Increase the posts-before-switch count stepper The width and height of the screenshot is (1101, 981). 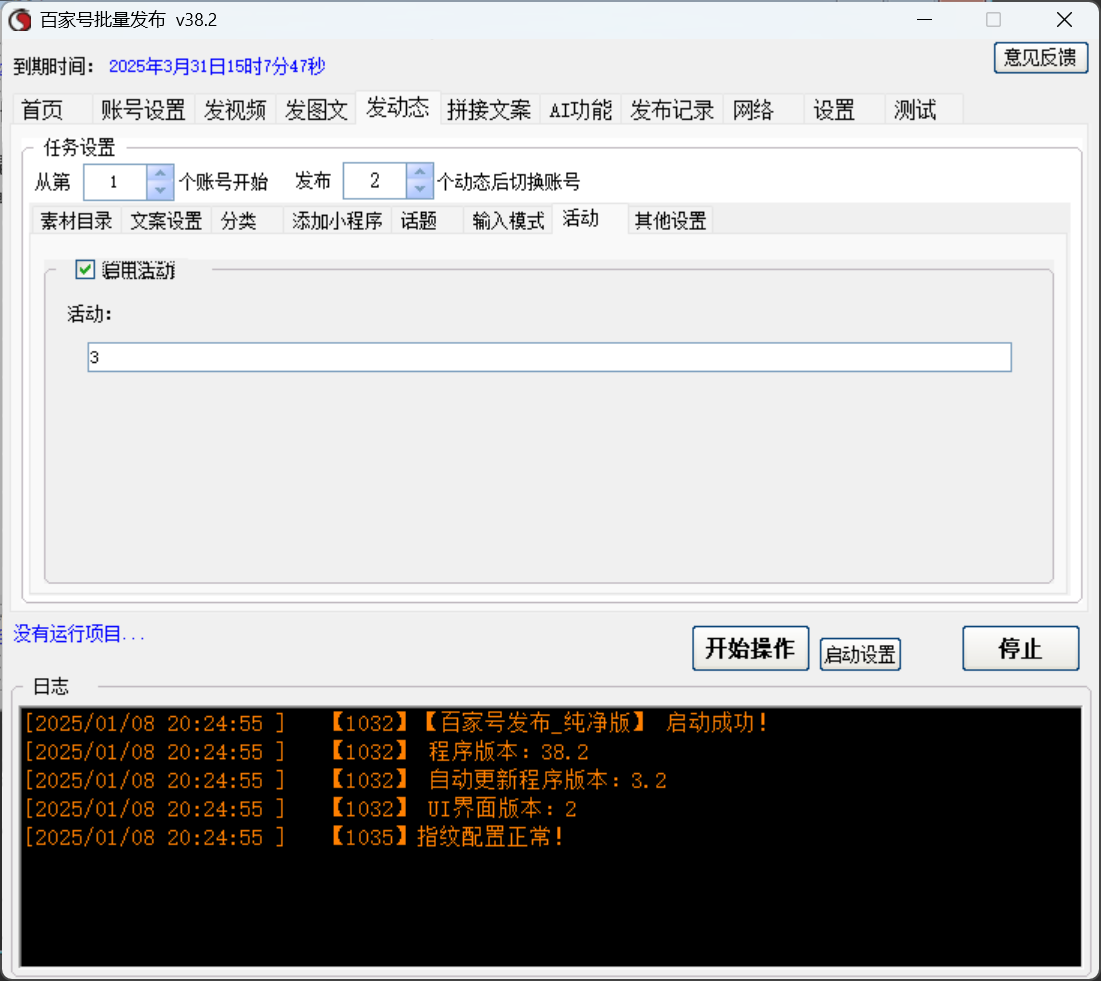pos(420,173)
